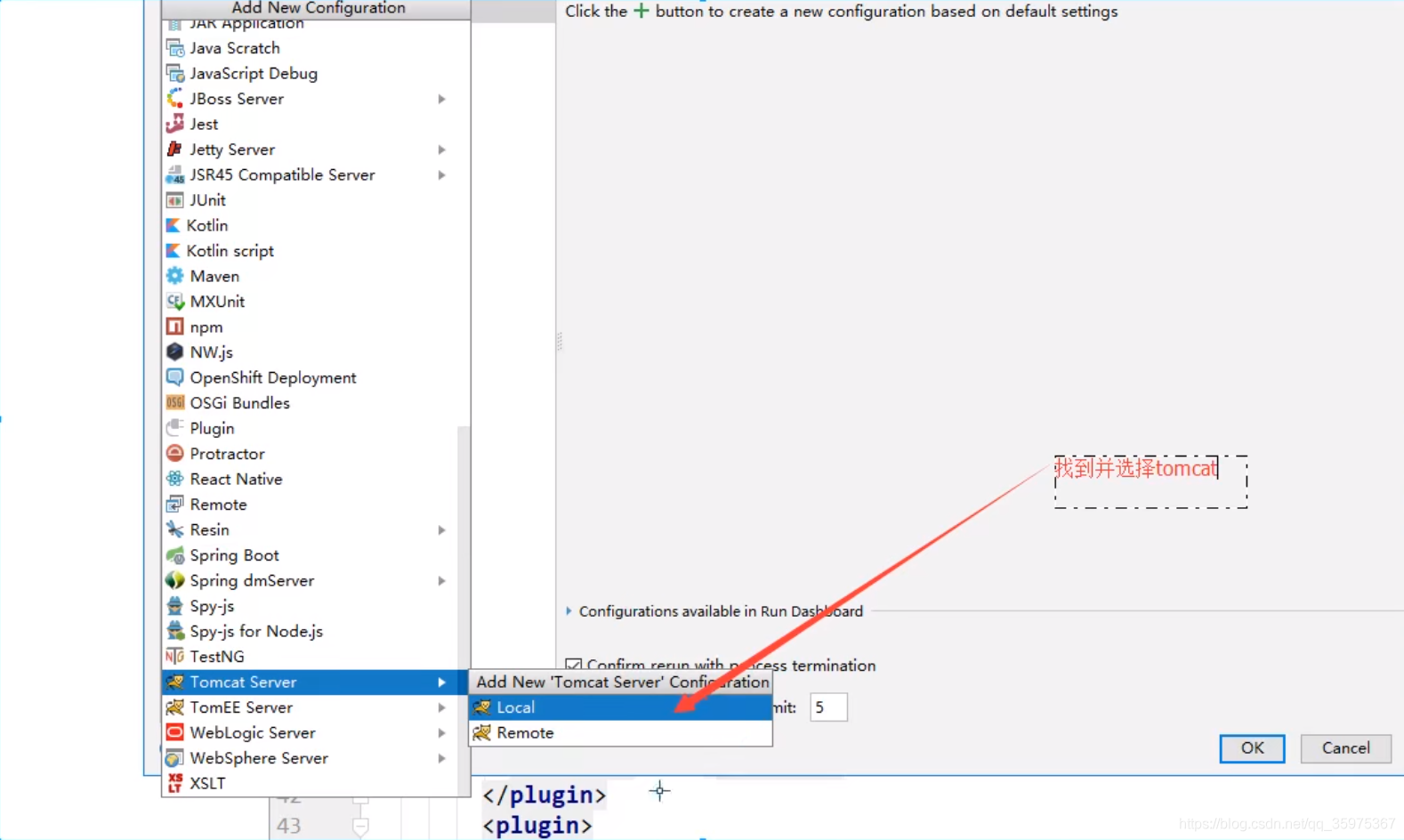This screenshot has height=840, width=1404.
Task: Click the JUnit icon
Action: coord(175,200)
